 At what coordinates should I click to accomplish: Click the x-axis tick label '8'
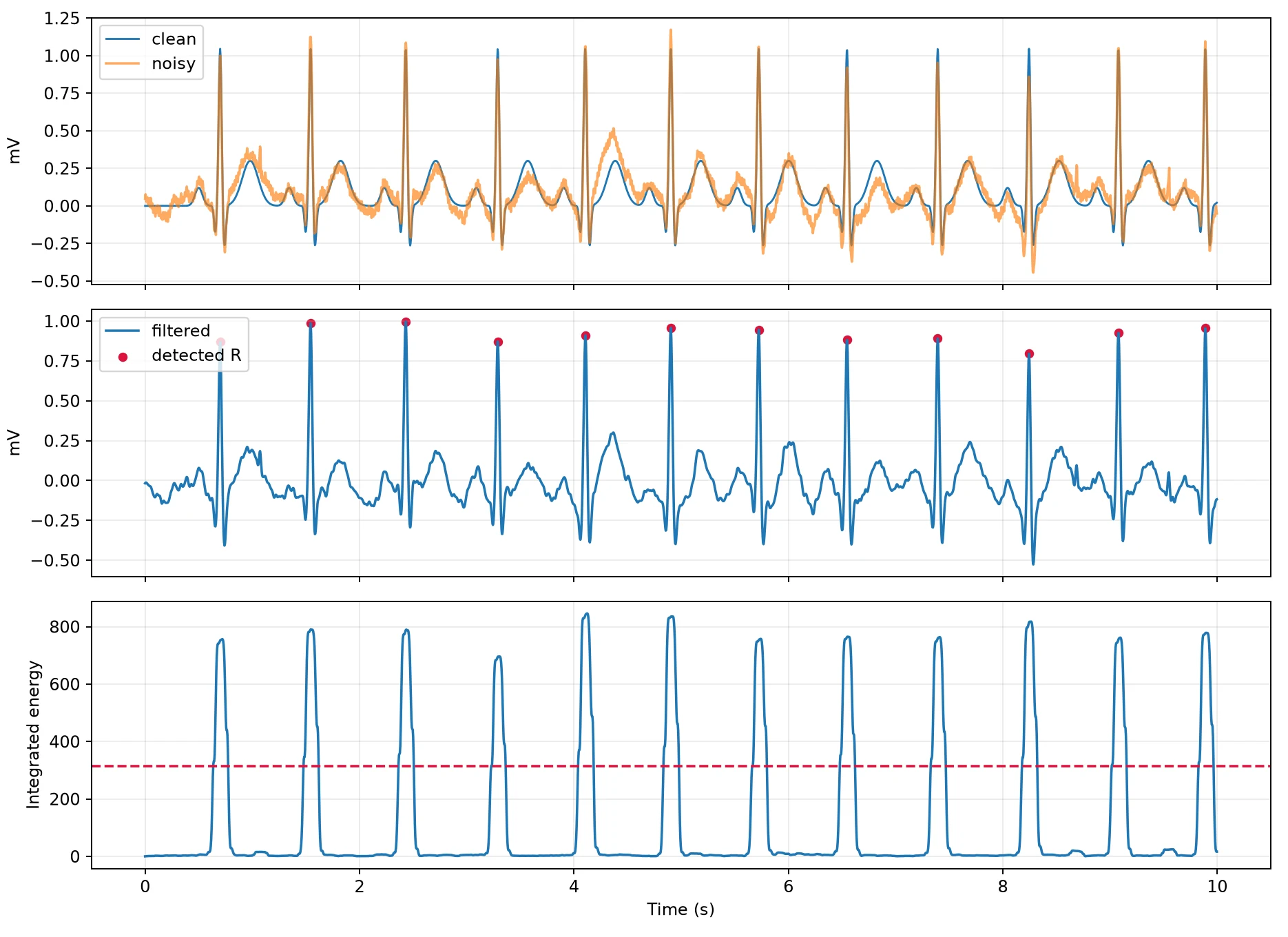[1003, 887]
